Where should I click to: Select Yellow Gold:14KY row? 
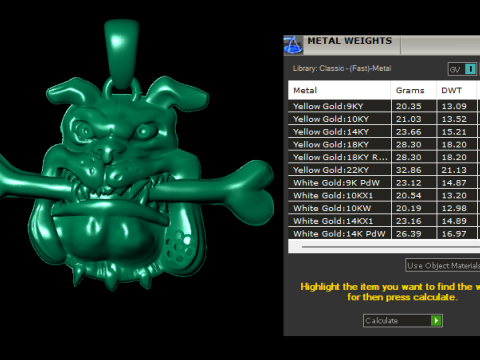384,132
